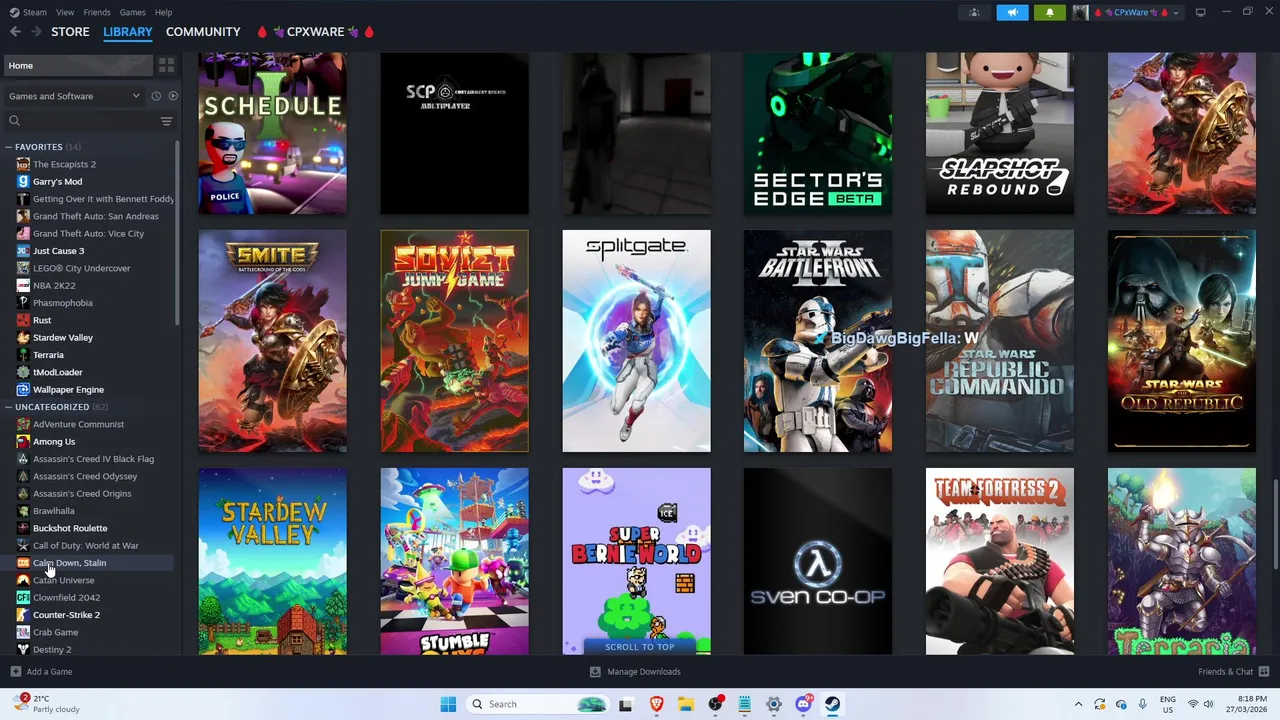Open Star Wars Battlefront II cover
The width and height of the screenshot is (1280, 720).
pyautogui.click(x=818, y=341)
